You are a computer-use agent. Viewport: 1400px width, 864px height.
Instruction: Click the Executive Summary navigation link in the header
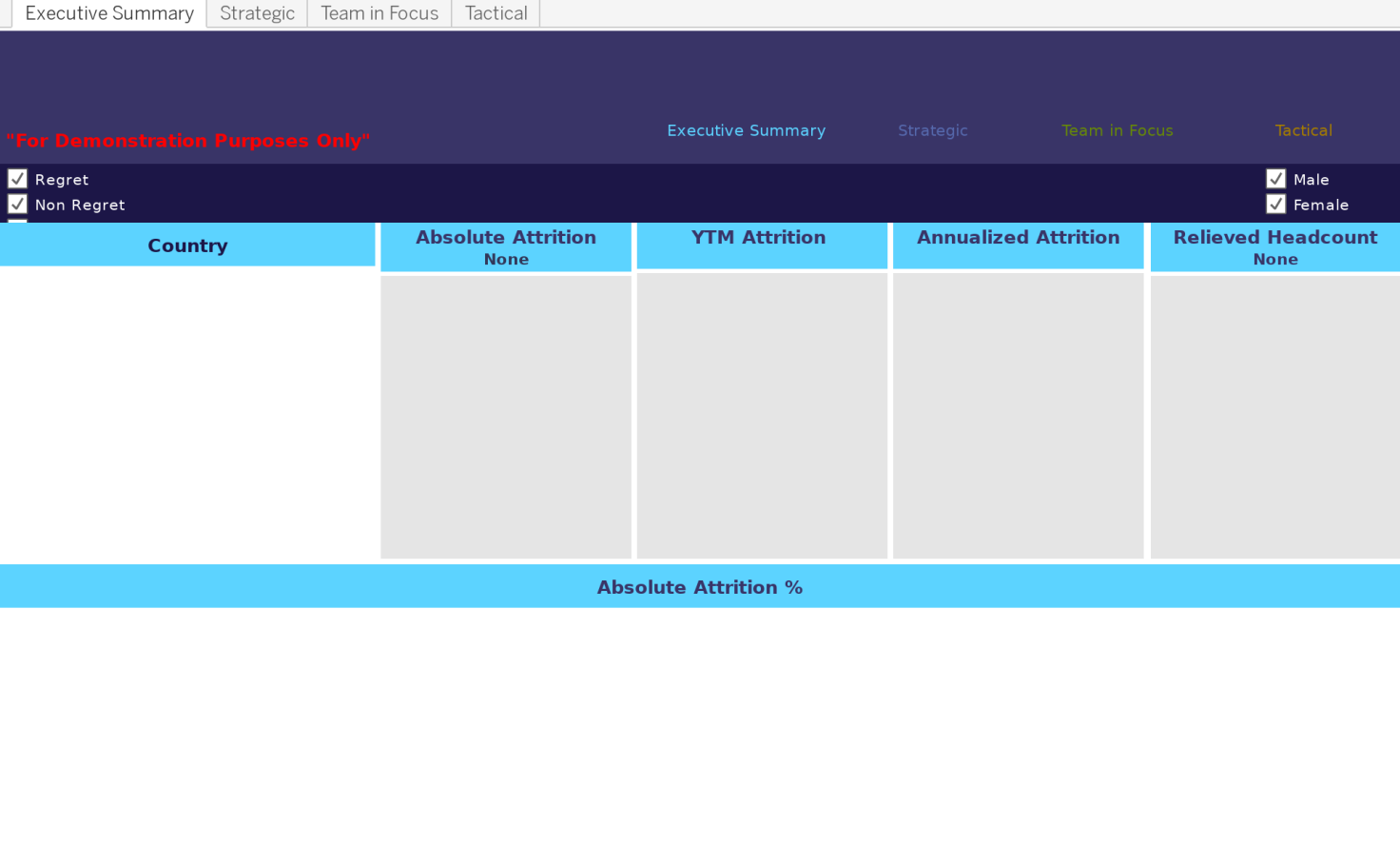click(x=747, y=130)
